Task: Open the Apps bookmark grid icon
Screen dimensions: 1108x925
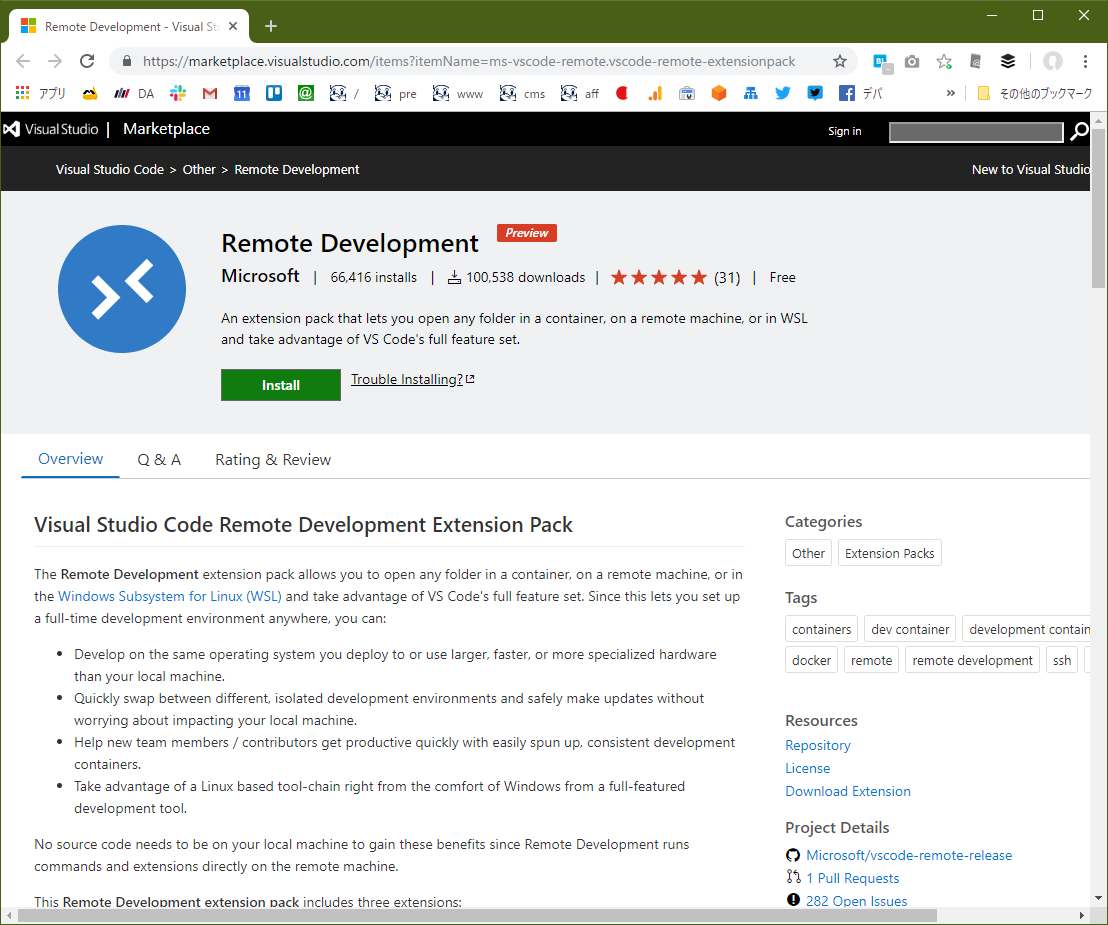Action: pos(23,93)
